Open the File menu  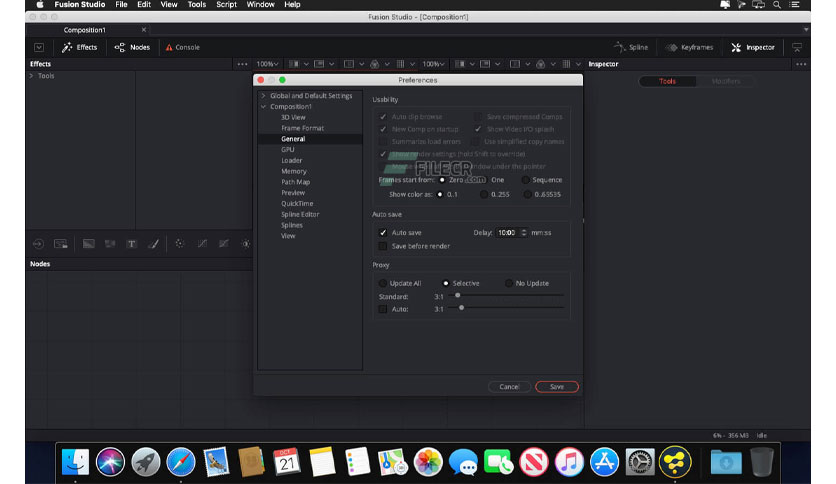(x=122, y=5)
